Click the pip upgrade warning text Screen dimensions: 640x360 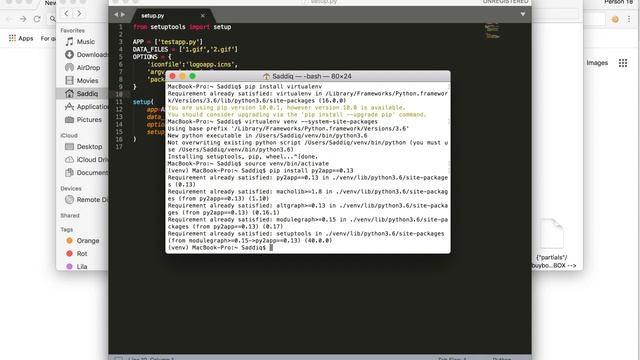pyautogui.click(x=297, y=111)
